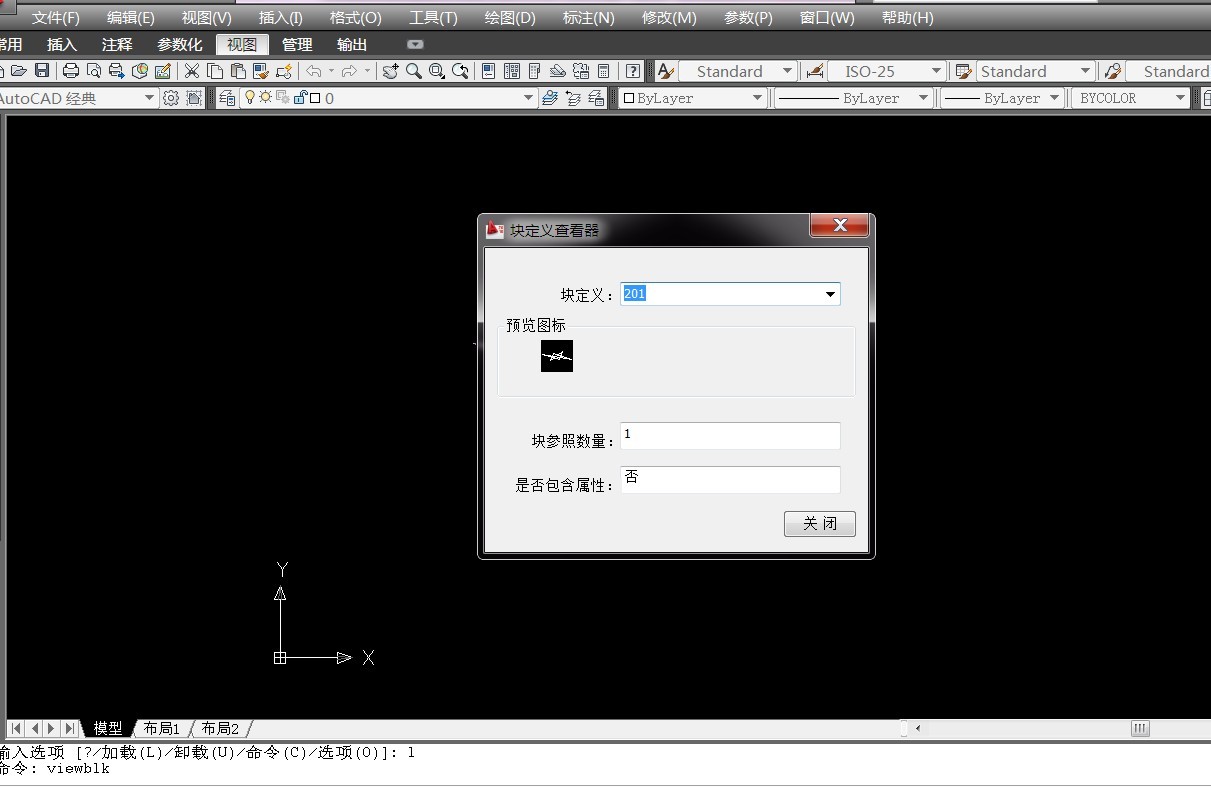The height and width of the screenshot is (796, 1211).
Task: Open the Tool Palettes window icon
Action: 534,71
